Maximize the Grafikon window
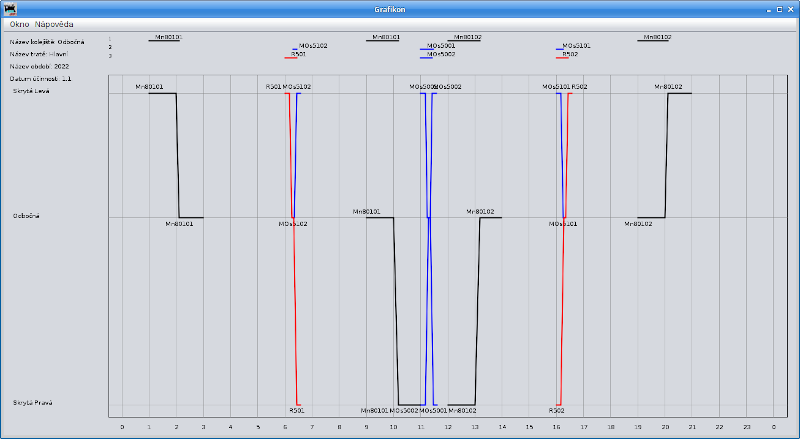The height and width of the screenshot is (439, 800). coord(779,8)
